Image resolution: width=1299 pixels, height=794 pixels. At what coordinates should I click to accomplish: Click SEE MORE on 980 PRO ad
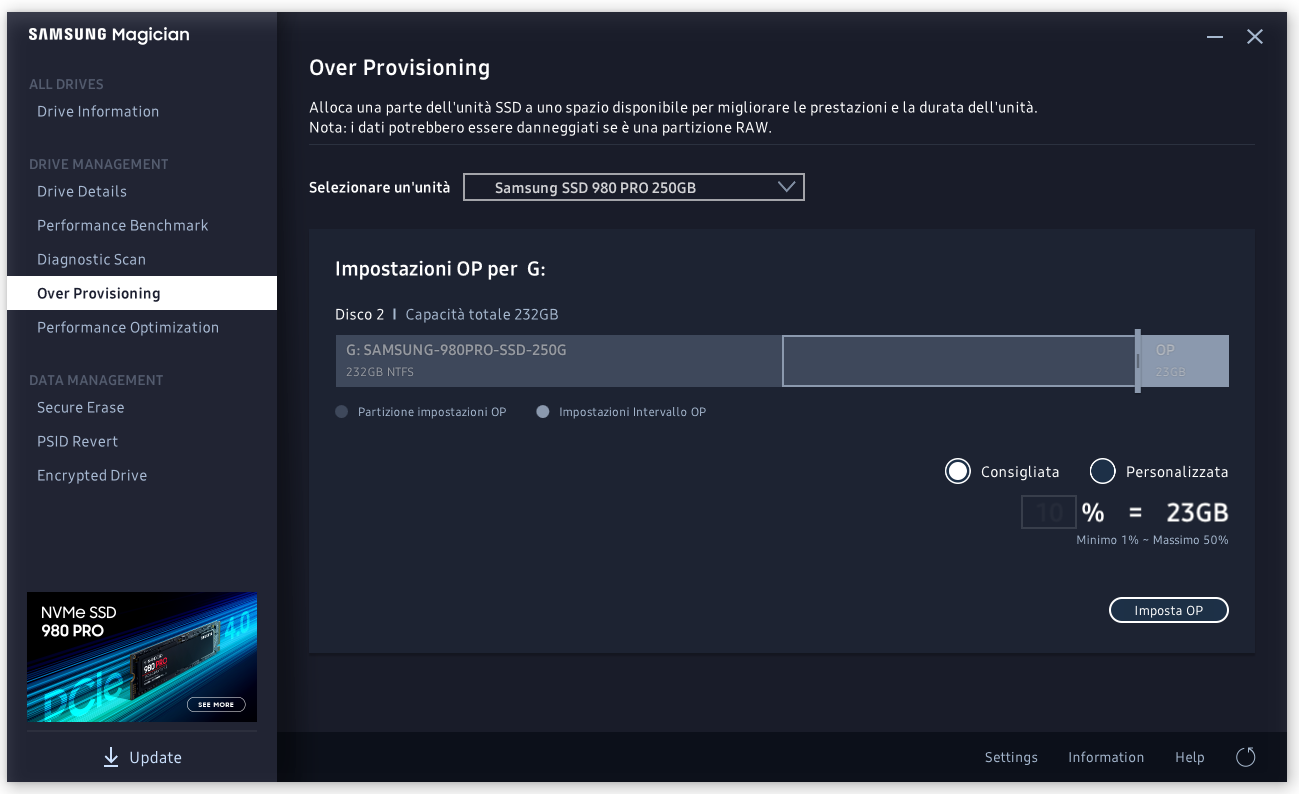point(216,704)
